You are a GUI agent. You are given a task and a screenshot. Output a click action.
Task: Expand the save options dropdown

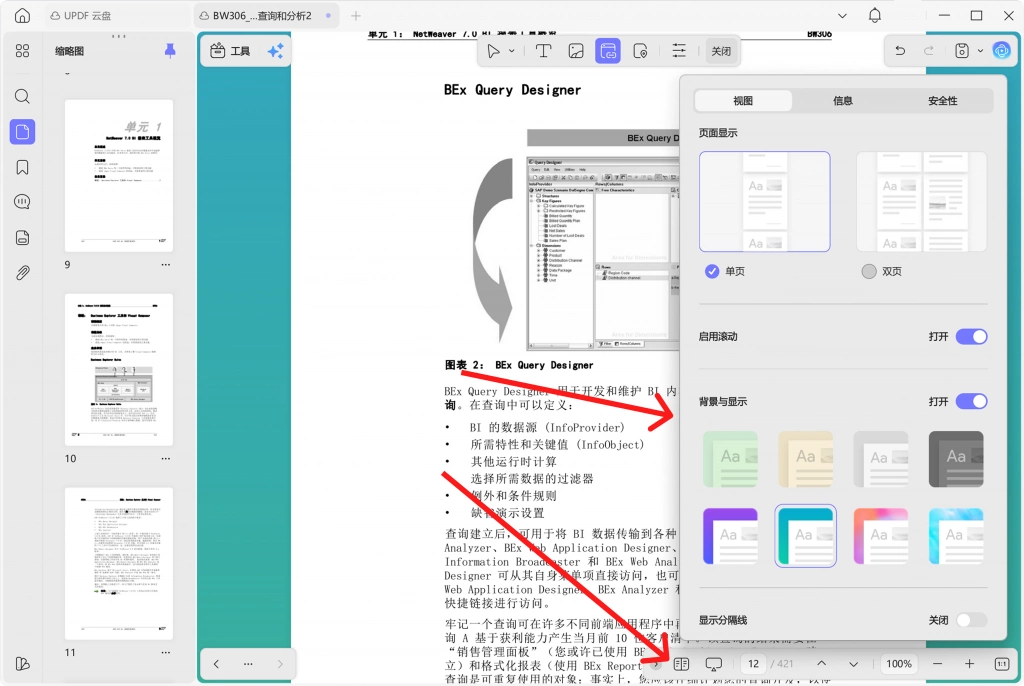pyautogui.click(x=980, y=51)
